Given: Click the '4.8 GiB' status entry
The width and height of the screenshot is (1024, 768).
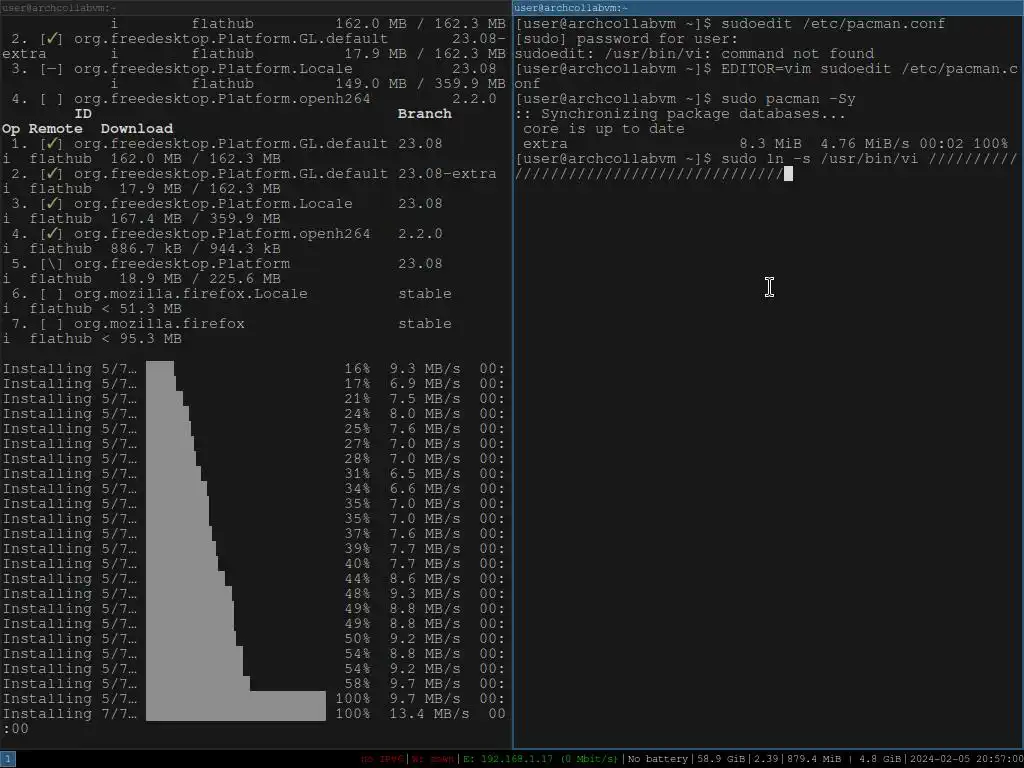Looking at the screenshot, I should click(880, 760).
